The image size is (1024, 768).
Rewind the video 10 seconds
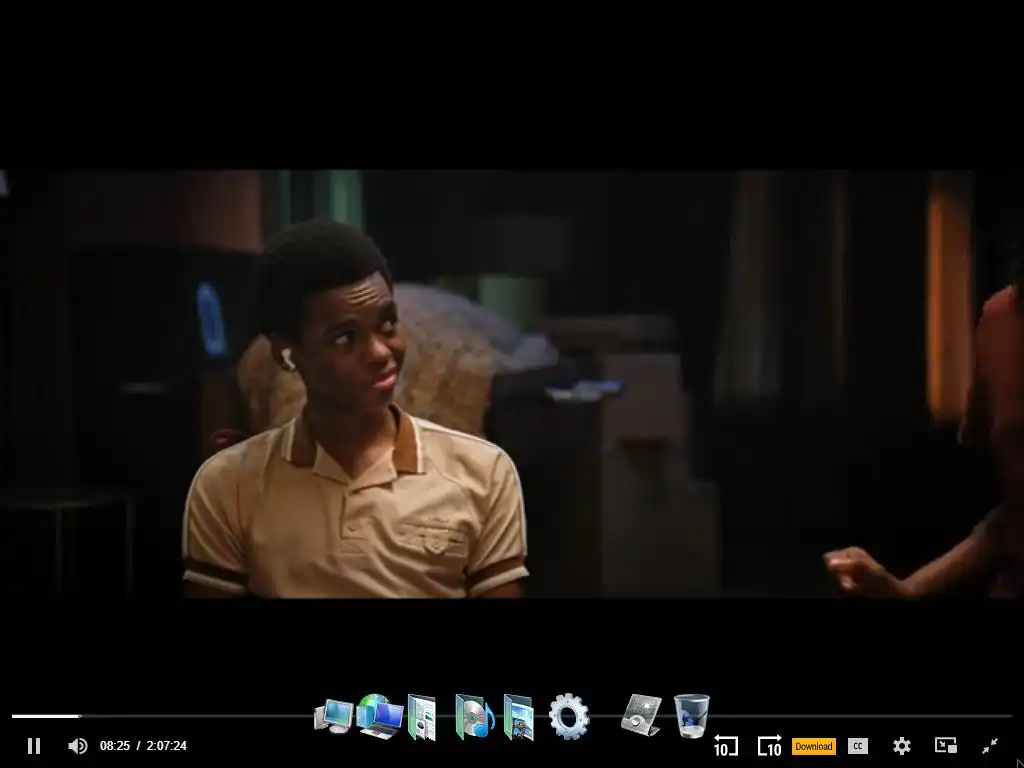pyautogui.click(x=726, y=746)
